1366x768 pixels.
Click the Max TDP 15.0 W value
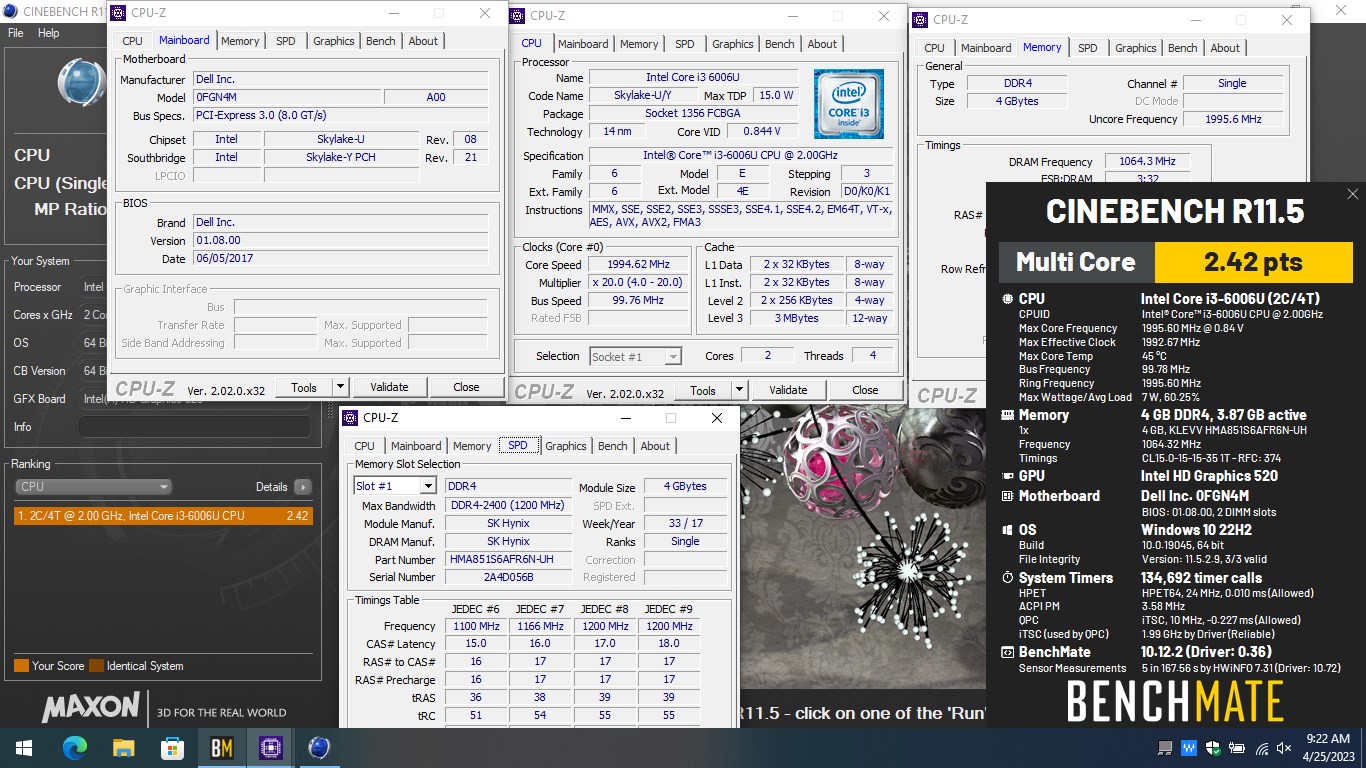pyautogui.click(x=775, y=95)
